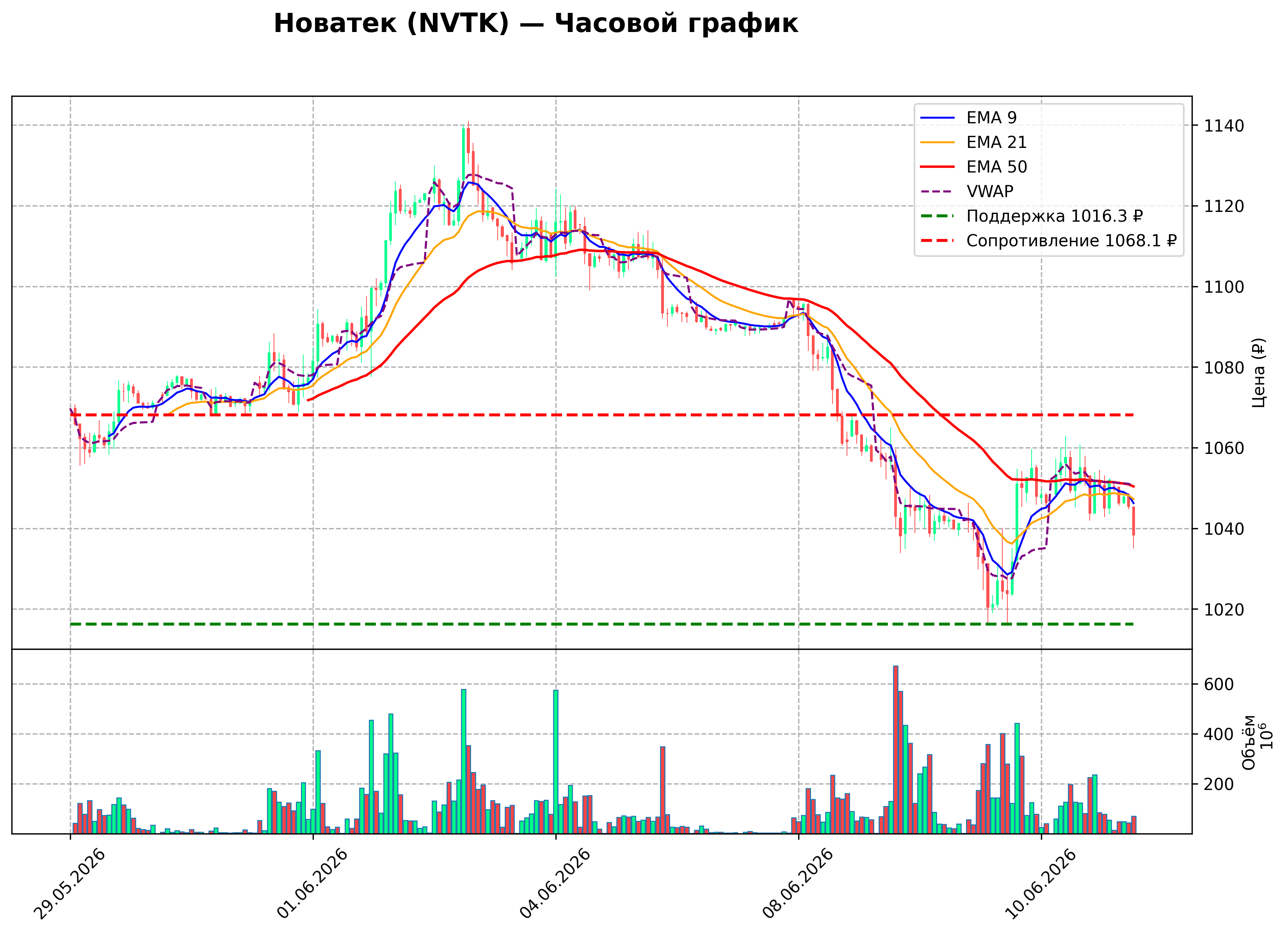This screenshot has height=934, width=1288.
Task: Click the tallest red volume bar
Action: pos(896,749)
